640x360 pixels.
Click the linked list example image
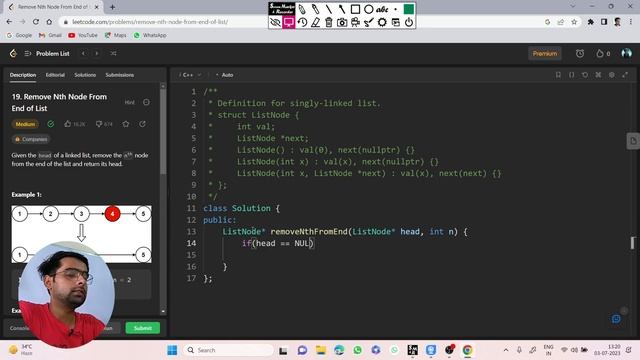click(x=82, y=234)
